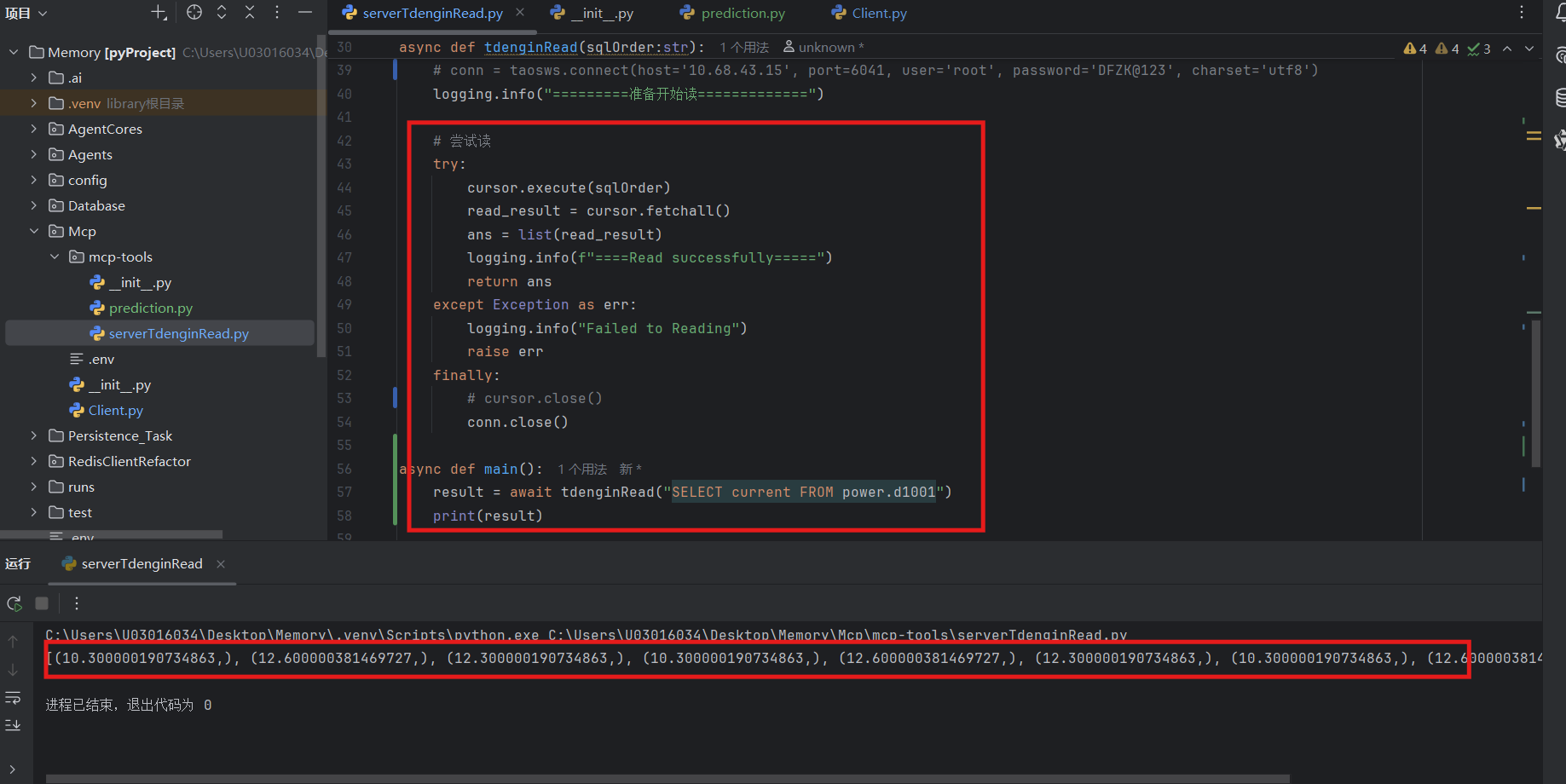This screenshot has width=1566, height=784.
Task: Toggle soft-wrap in run console
Action: 13,698
